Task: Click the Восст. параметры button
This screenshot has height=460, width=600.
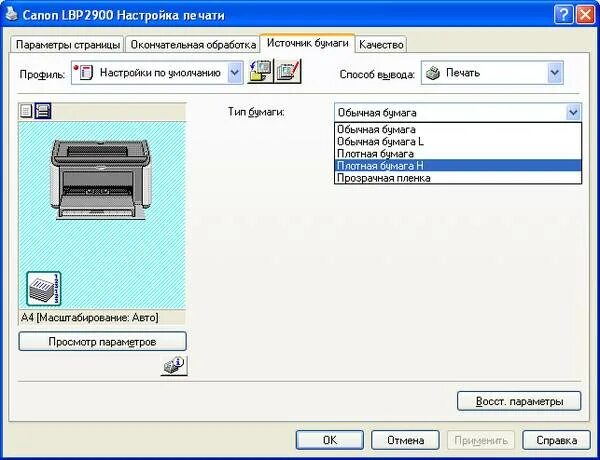Action: pyautogui.click(x=519, y=401)
